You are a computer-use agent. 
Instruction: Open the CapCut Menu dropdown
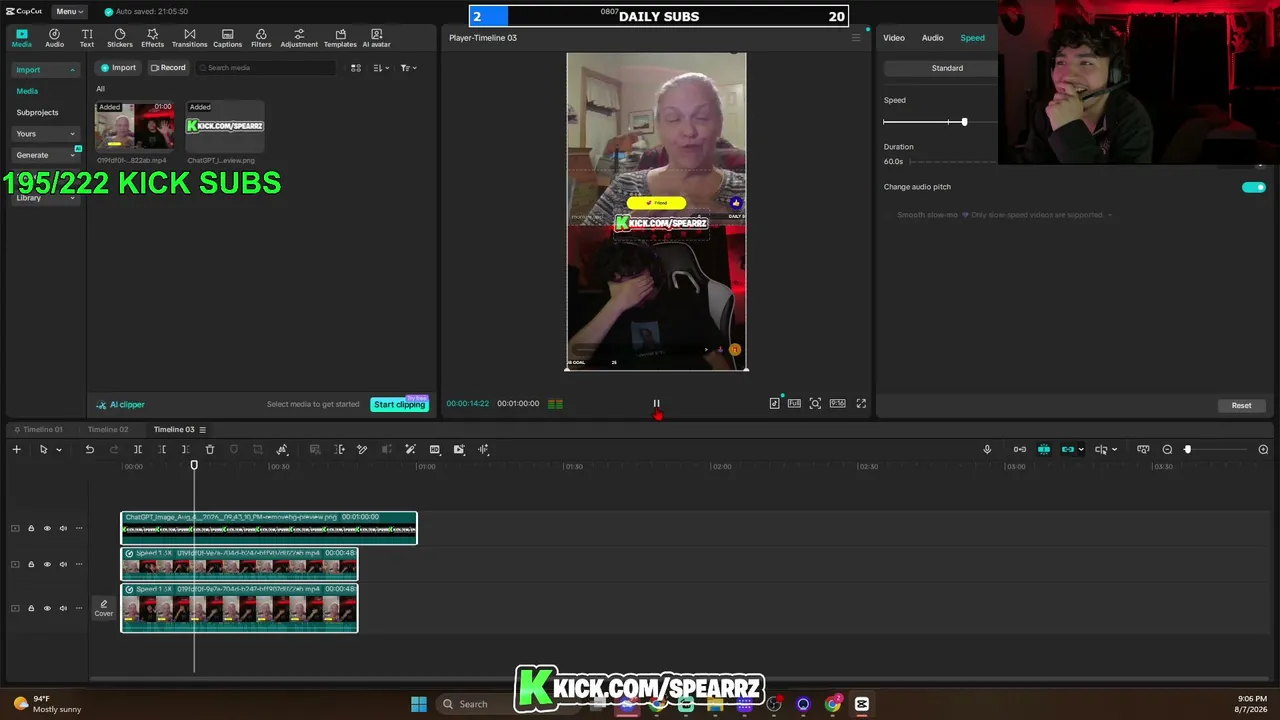[70, 11]
